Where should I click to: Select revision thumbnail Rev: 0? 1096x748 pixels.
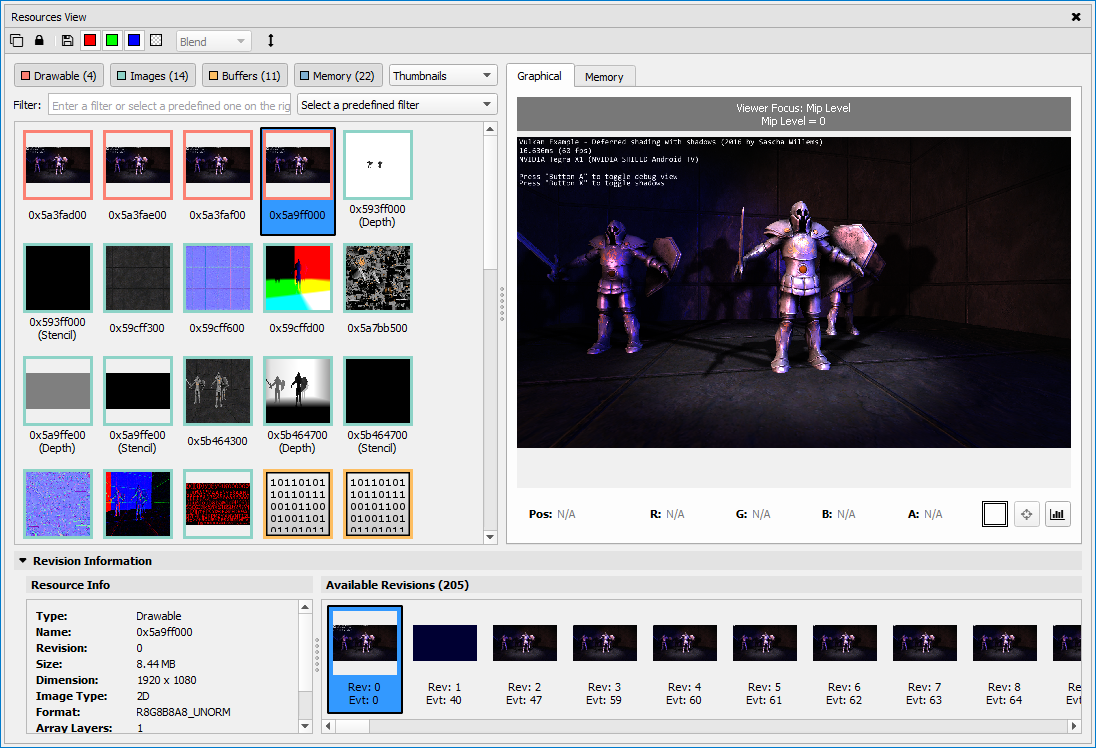tap(365, 659)
